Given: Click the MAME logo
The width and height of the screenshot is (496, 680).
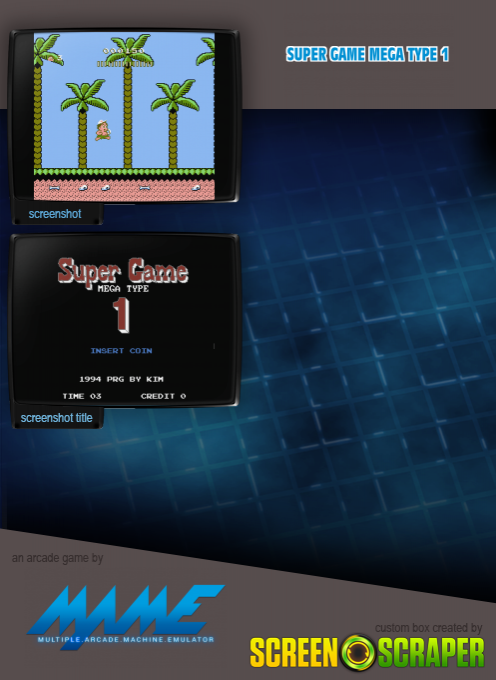Looking at the screenshot, I should (125, 617).
